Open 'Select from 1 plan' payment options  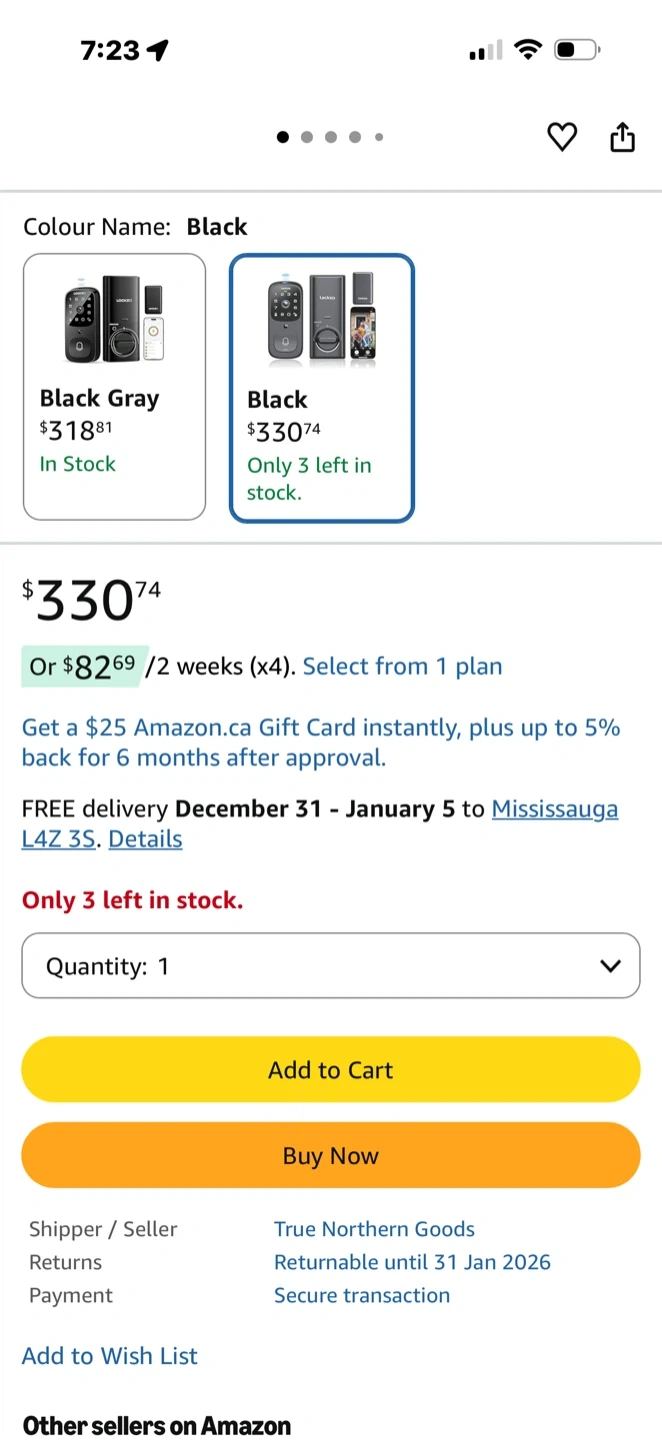click(x=402, y=666)
